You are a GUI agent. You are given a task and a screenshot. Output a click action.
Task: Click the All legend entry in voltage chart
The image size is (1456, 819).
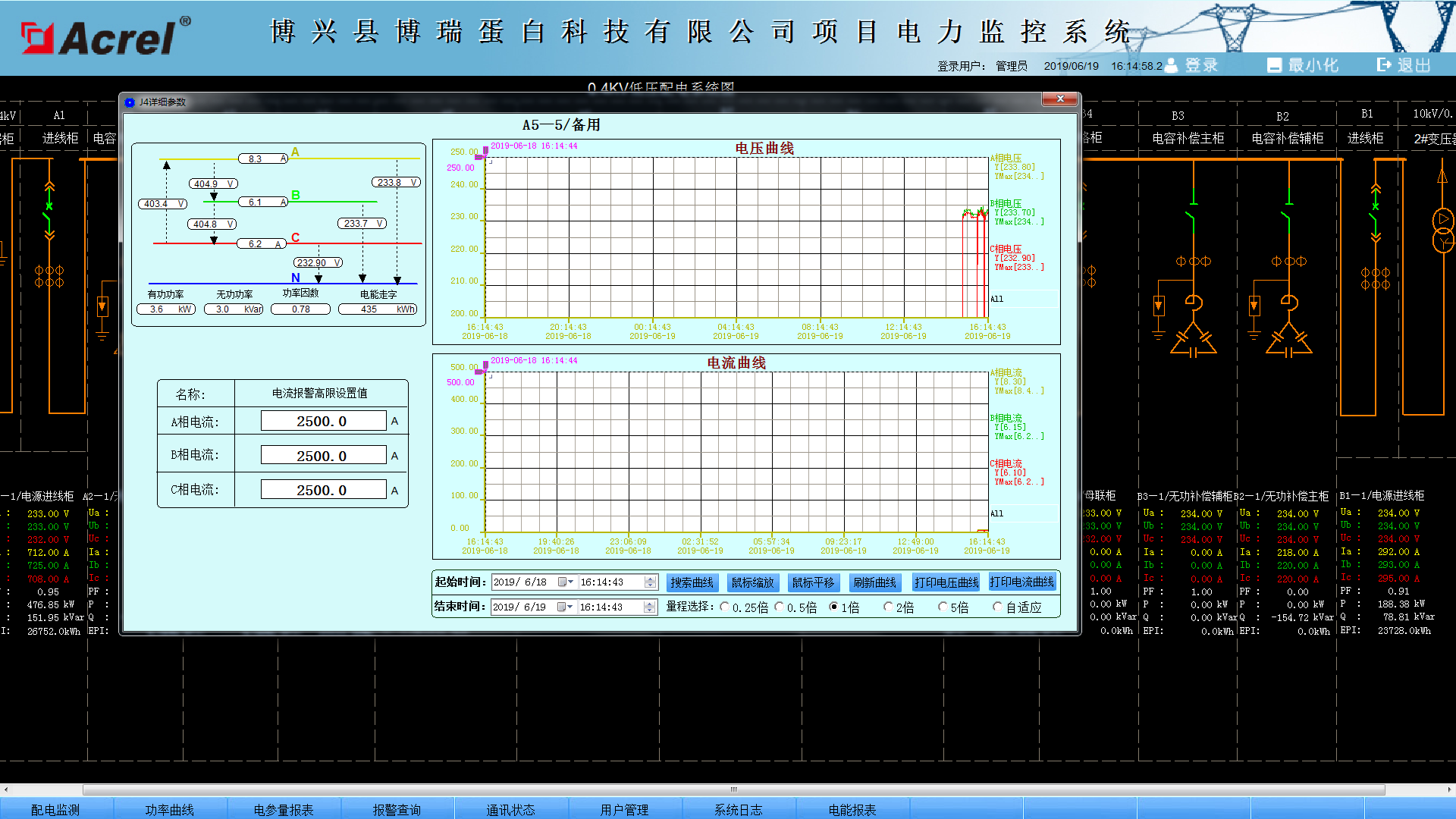(x=996, y=299)
